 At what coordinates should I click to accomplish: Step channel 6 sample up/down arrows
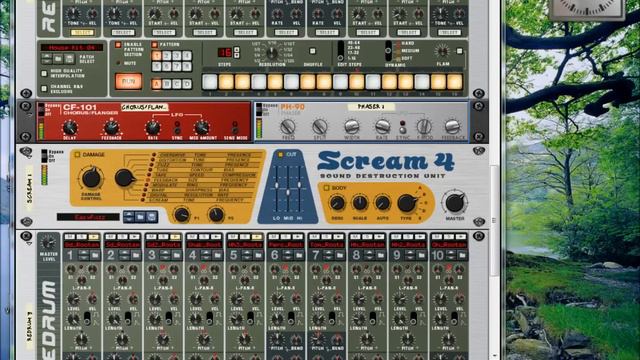288,256
